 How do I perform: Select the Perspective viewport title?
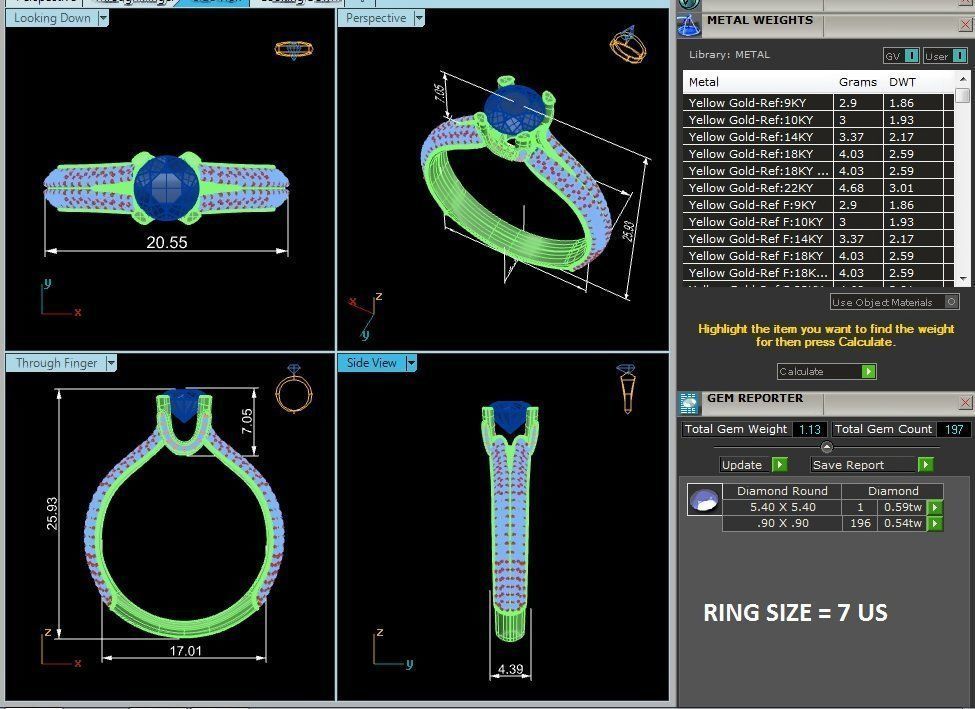tap(376, 18)
